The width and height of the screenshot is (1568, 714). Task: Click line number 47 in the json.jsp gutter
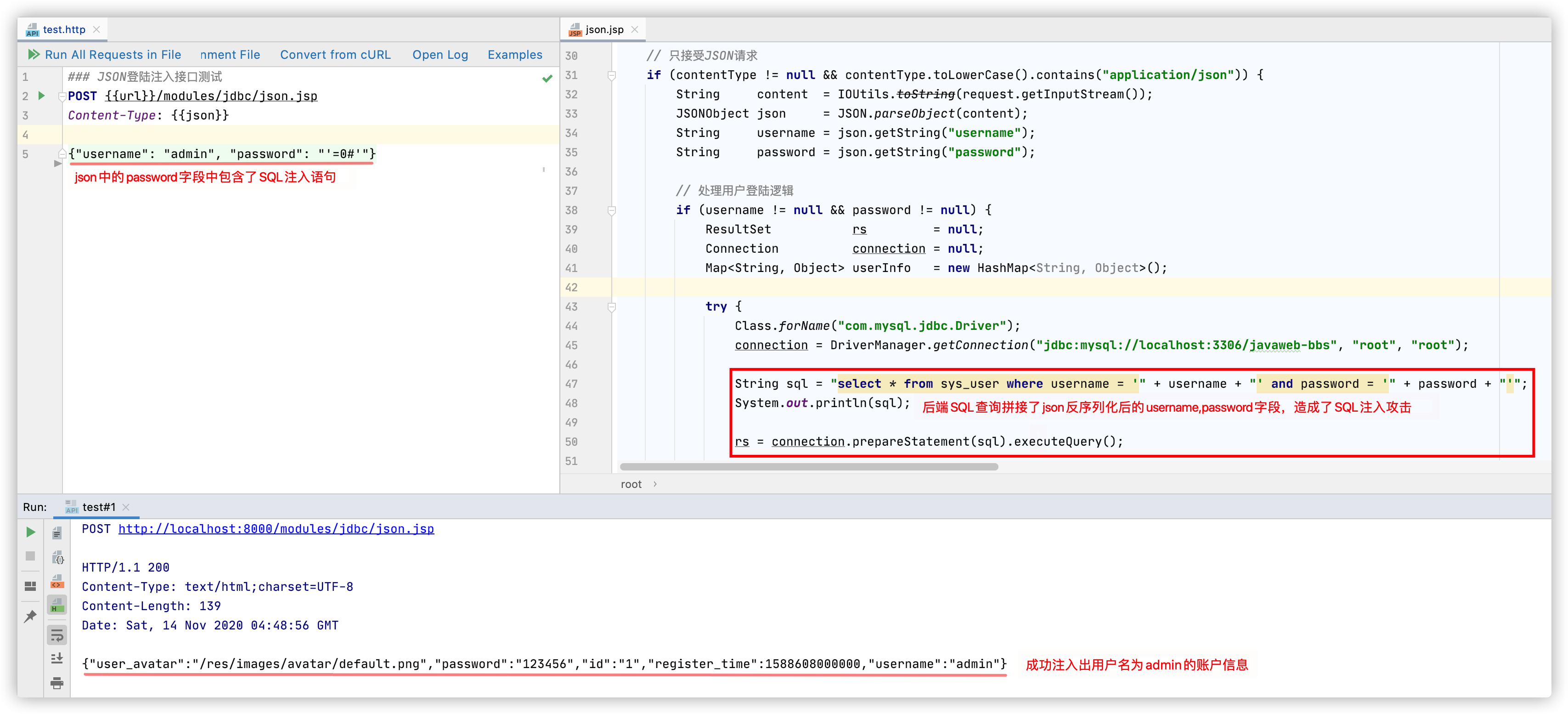click(571, 384)
